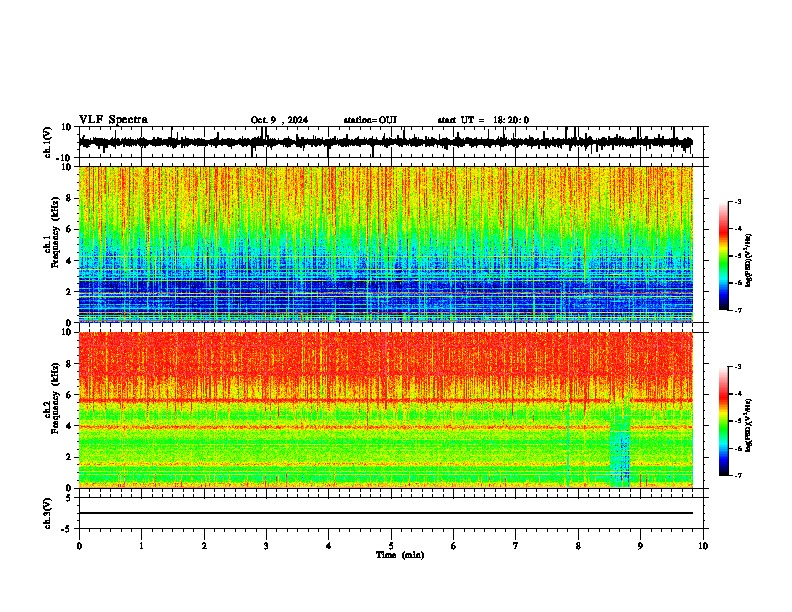Click the time axis tick label '8'
This screenshot has width=792, height=612.
(578, 546)
